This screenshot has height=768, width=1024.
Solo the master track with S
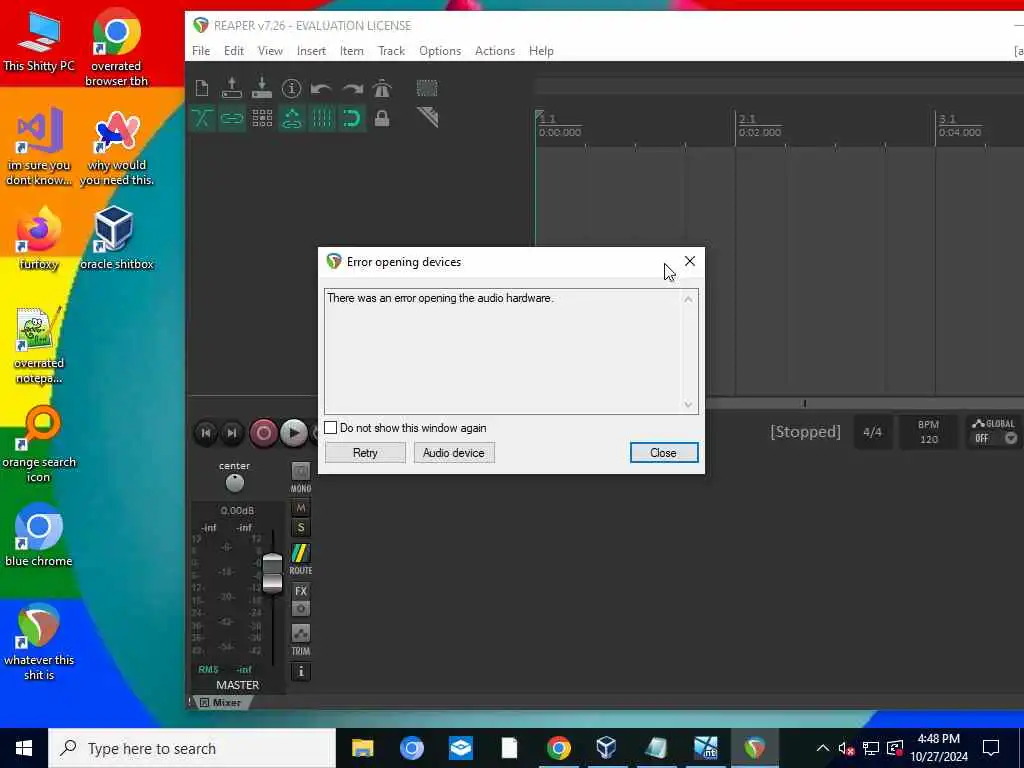(x=300, y=527)
